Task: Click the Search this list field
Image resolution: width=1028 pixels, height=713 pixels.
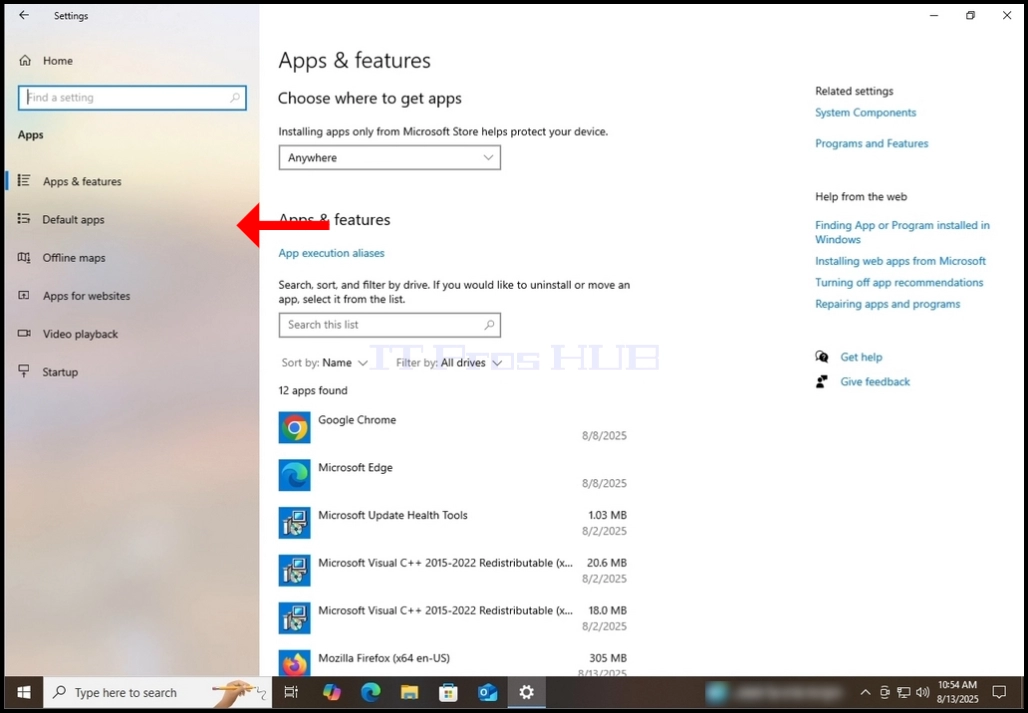Action: (x=389, y=325)
